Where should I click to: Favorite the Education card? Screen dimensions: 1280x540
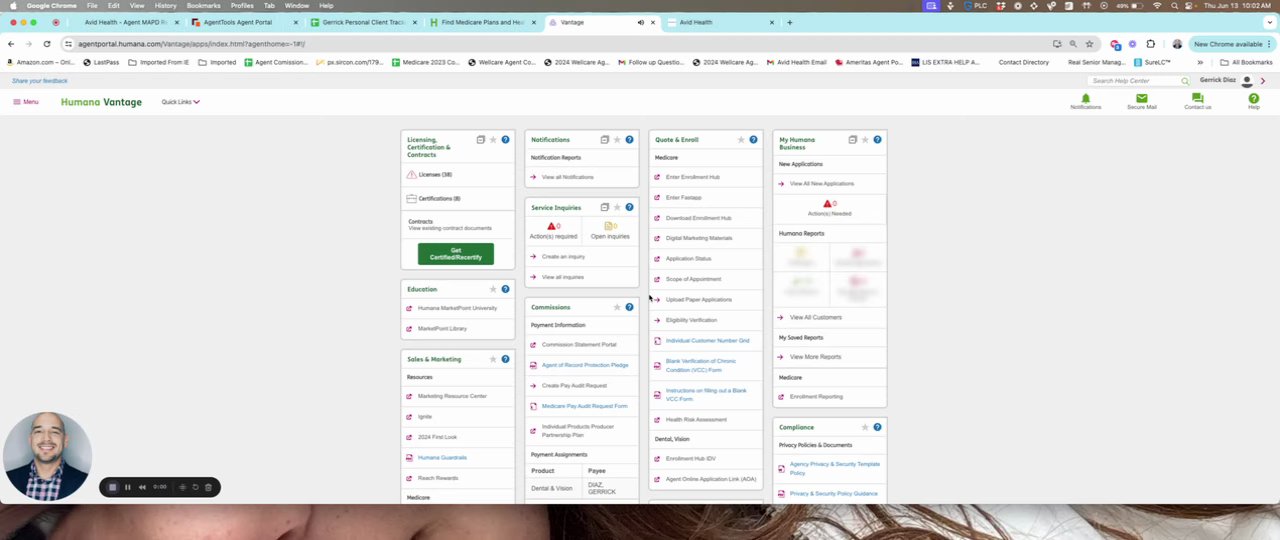(x=493, y=289)
